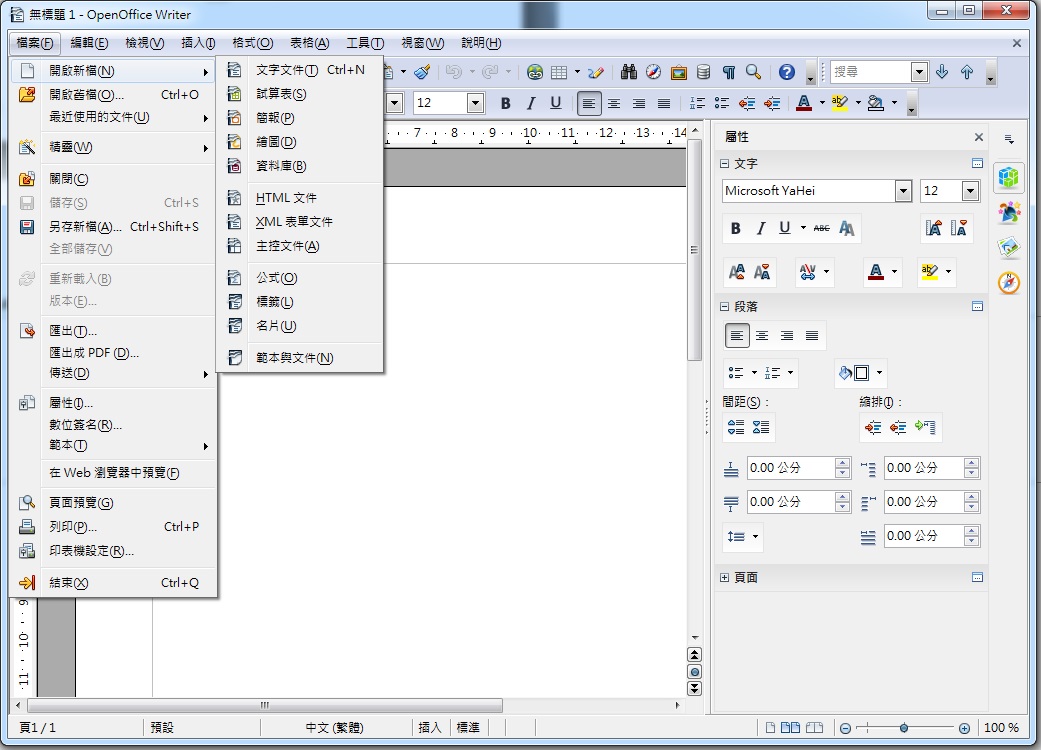The height and width of the screenshot is (750, 1041).
Task: Click the zoom slider in the status bar
Action: point(903,728)
